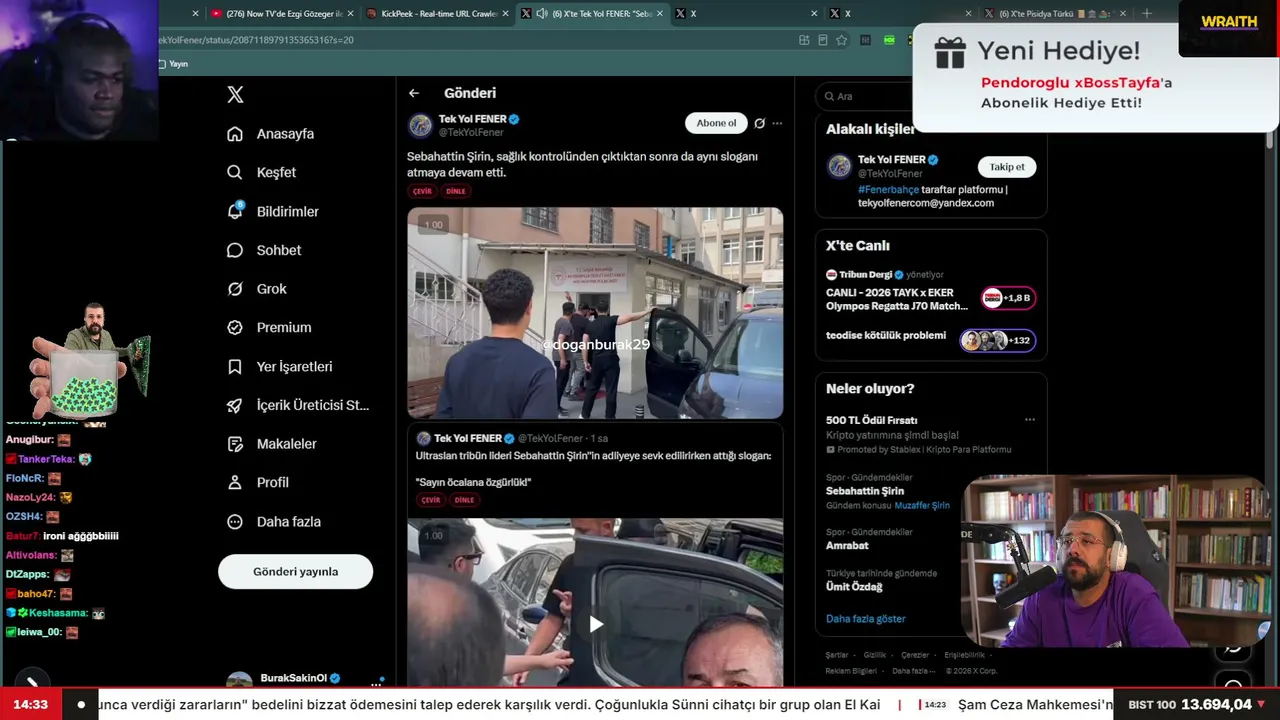
Task: Click the Şartlar footer link
Action: click(837, 655)
